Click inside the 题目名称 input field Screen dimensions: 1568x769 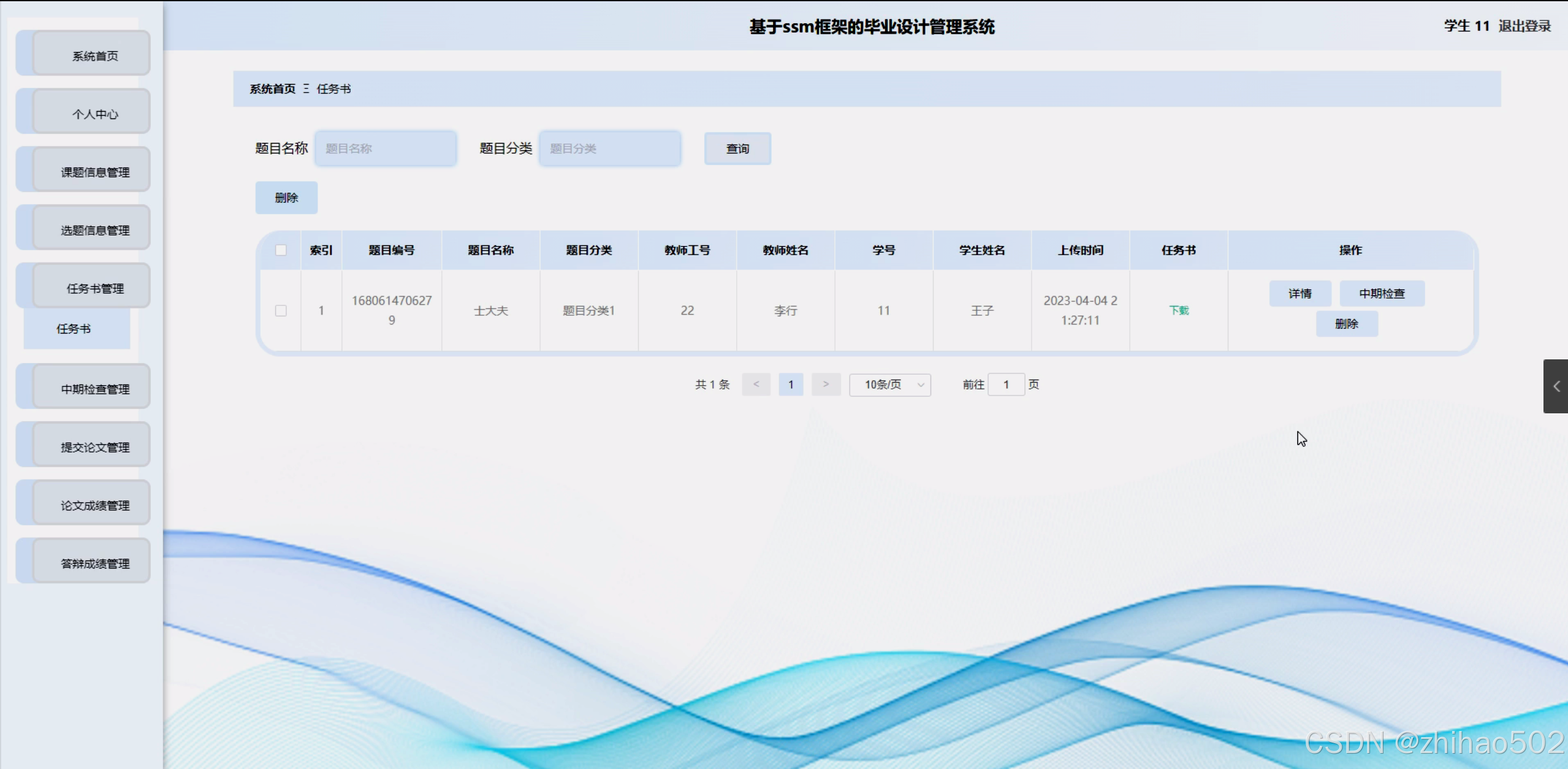click(x=385, y=148)
